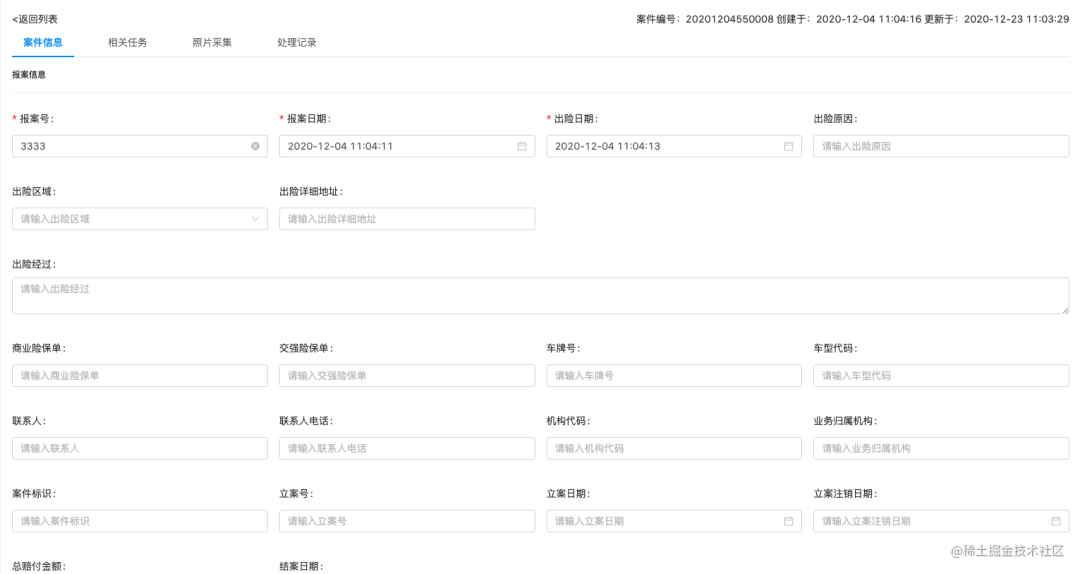The height and width of the screenshot is (574, 1080).
Task: Click the 立案号 input field
Action: 407,521
